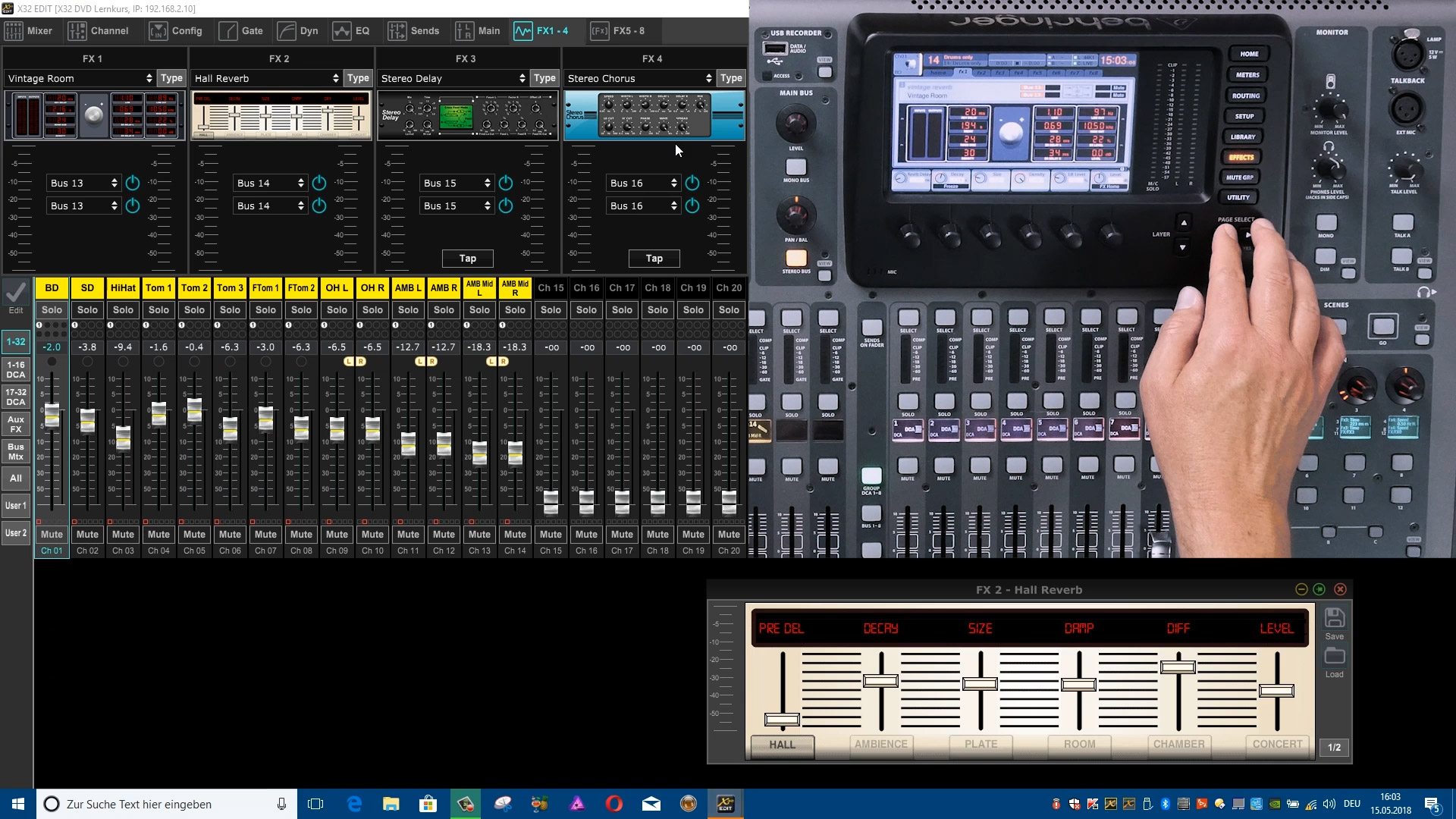This screenshot has height=819, width=1456.
Task: Mute channel Ch 20
Action: point(729,535)
